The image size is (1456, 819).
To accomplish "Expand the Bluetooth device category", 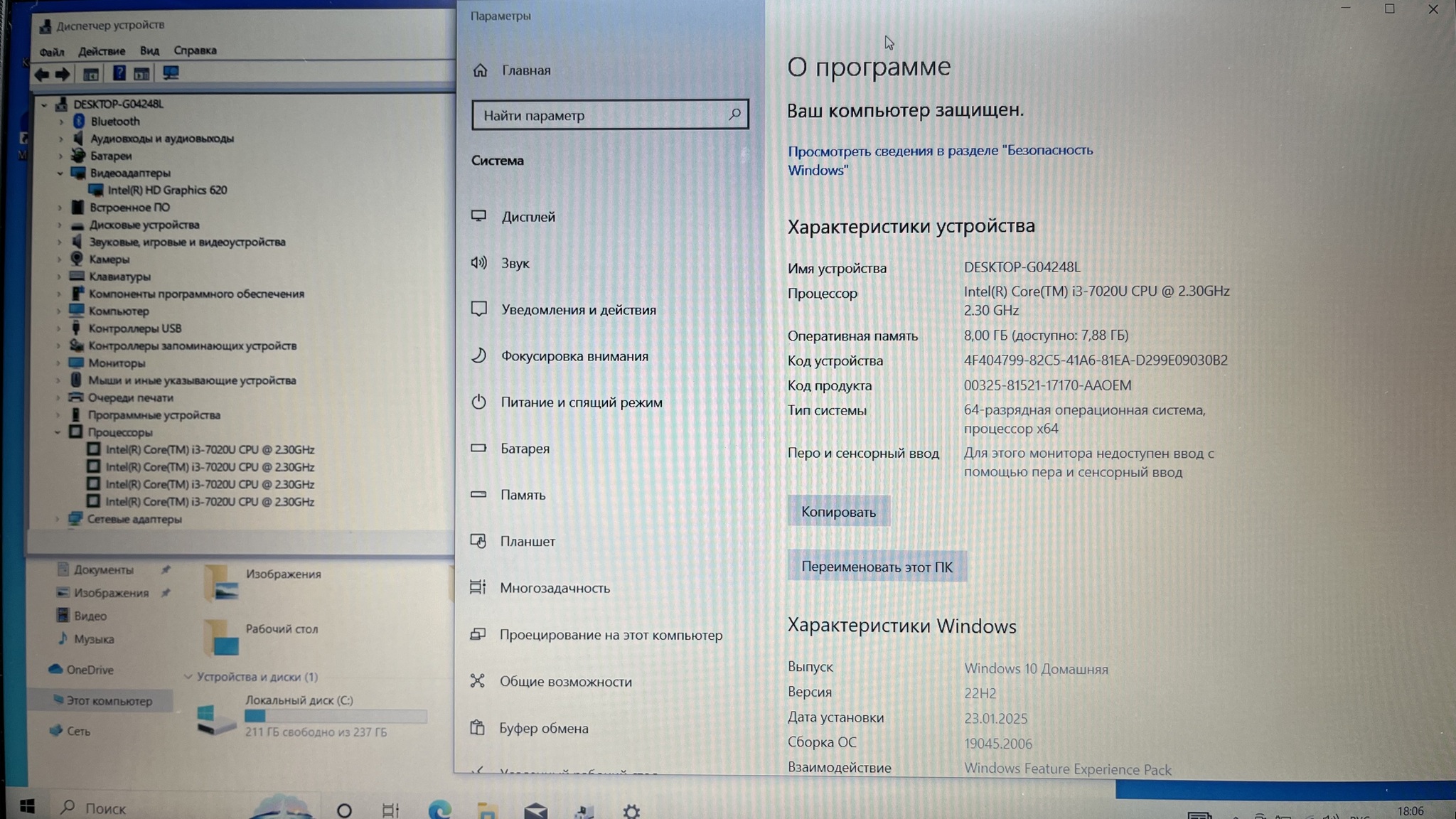I will pos(61,122).
